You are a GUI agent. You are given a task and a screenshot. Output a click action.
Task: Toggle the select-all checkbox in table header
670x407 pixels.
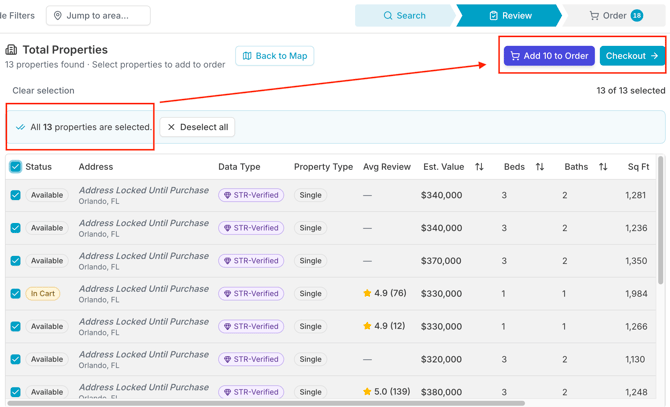pyautogui.click(x=15, y=167)
